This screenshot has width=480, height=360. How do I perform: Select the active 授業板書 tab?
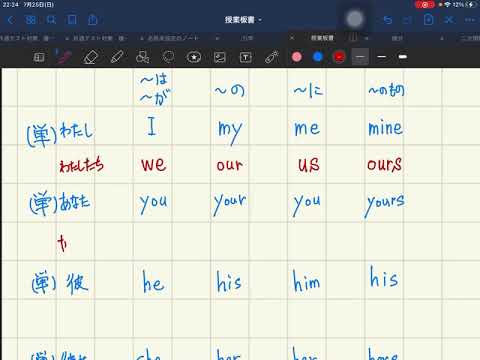[322, 38]
